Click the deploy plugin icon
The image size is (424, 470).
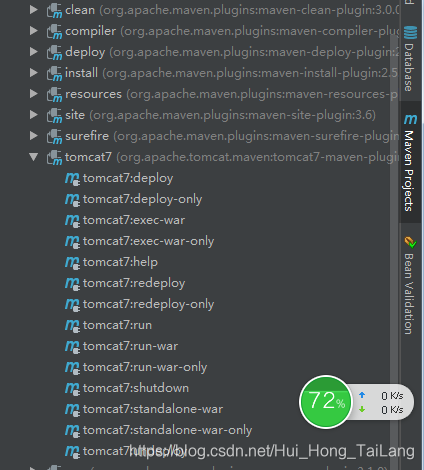pyautogui.click(x=54, y=52)
